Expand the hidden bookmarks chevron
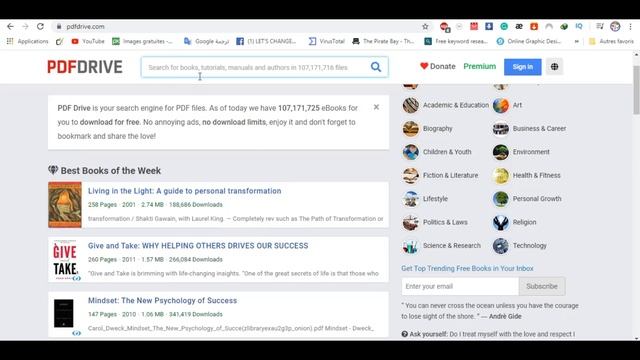 point(576,41)
